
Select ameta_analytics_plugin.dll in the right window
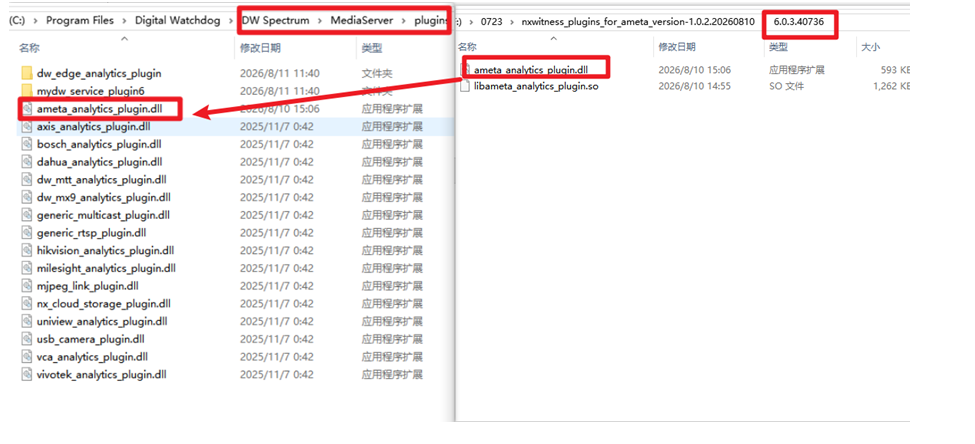[x=530, y=70]
